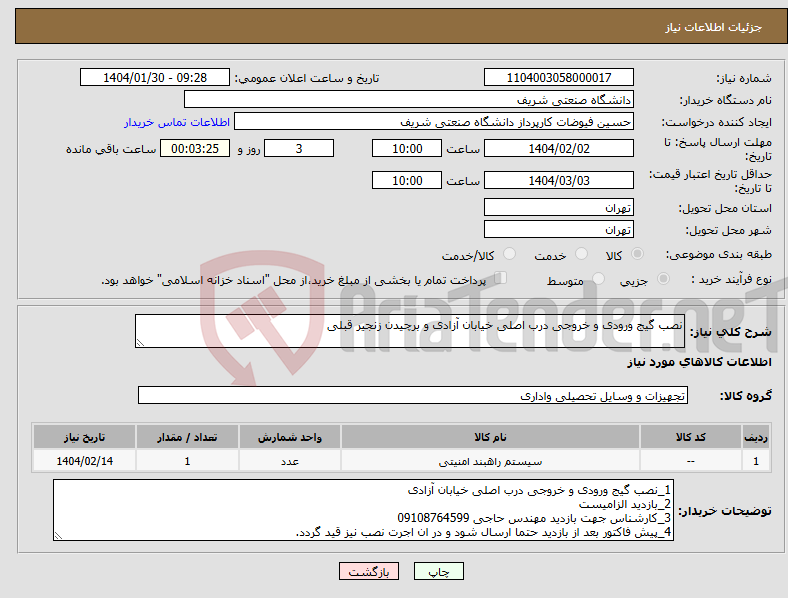
Task: Click the واحد شمارش column header
Action: coord(290,437)
